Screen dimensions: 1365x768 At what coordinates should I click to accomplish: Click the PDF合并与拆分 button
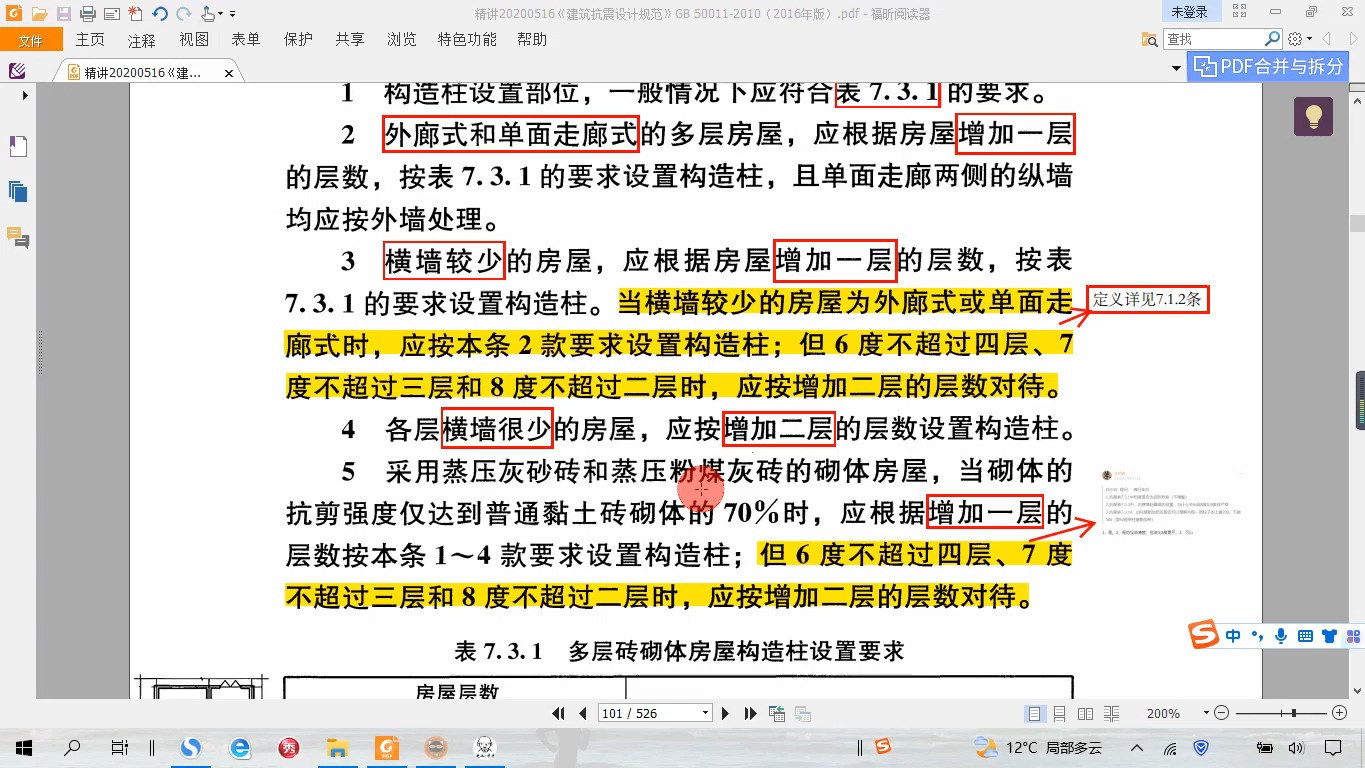click(1268, 67)
